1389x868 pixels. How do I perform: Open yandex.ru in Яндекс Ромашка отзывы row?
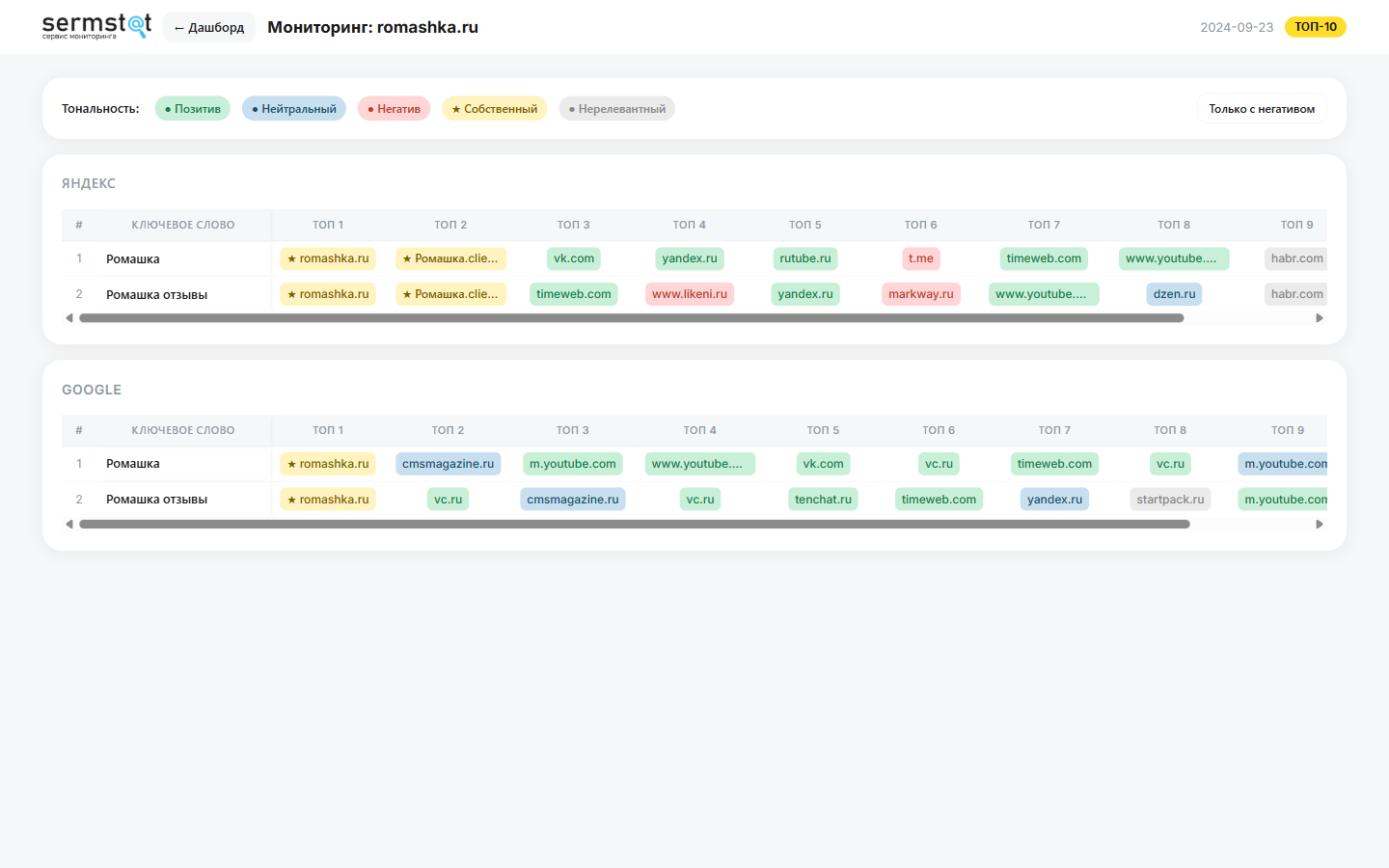click(x=805, y=294)
